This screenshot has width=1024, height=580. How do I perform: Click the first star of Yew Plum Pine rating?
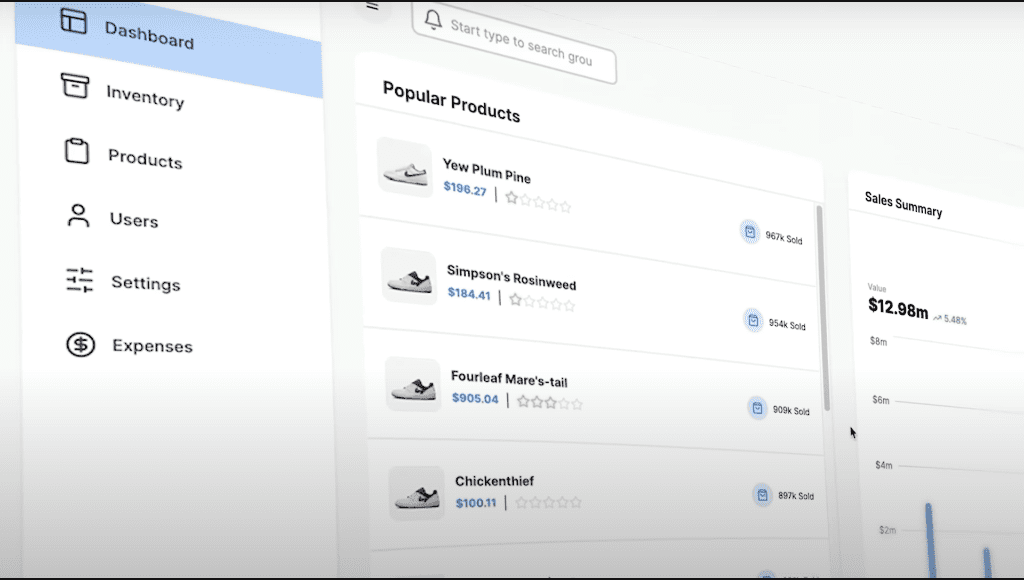(512, 198)
